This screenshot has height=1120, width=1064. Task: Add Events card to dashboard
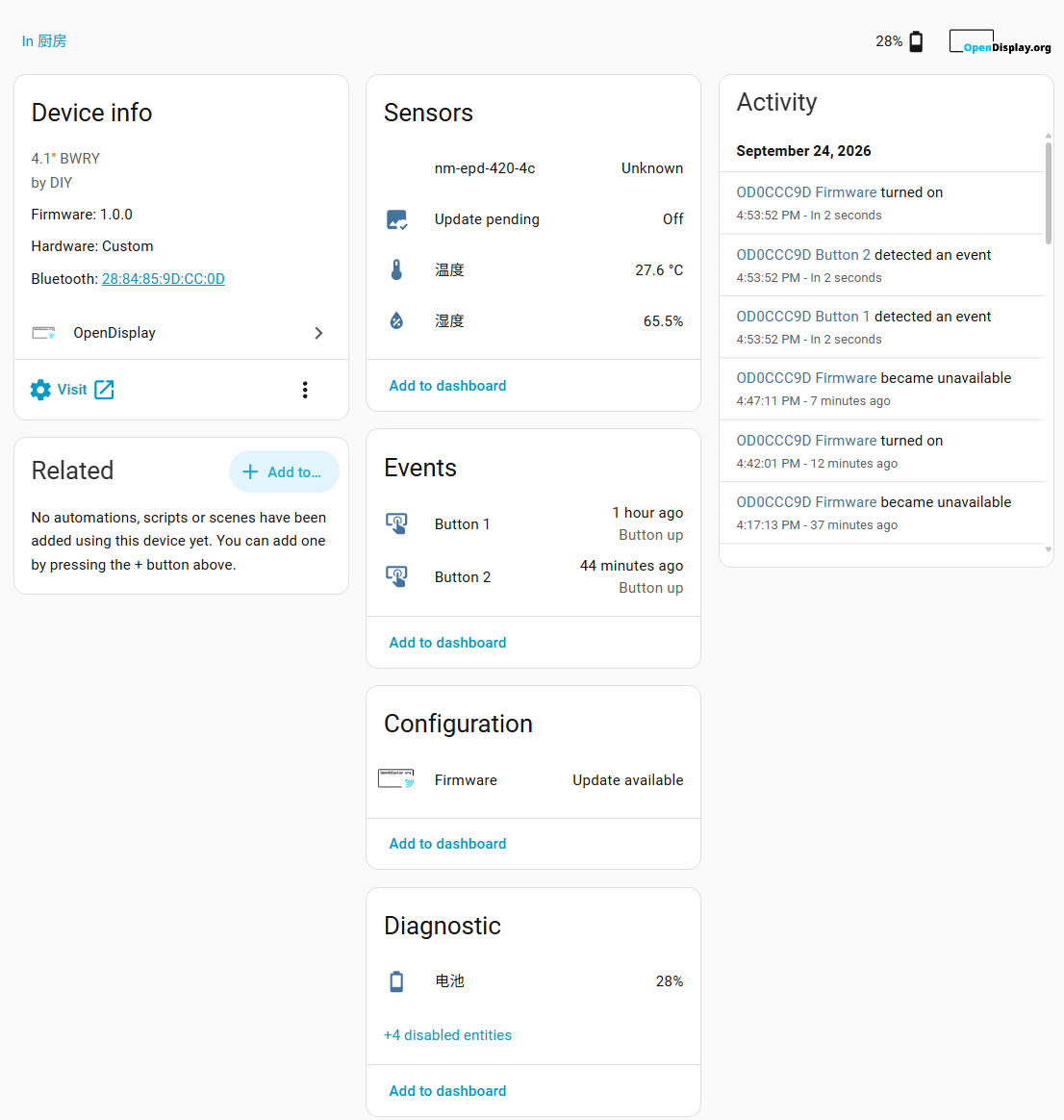pos(447,642)
